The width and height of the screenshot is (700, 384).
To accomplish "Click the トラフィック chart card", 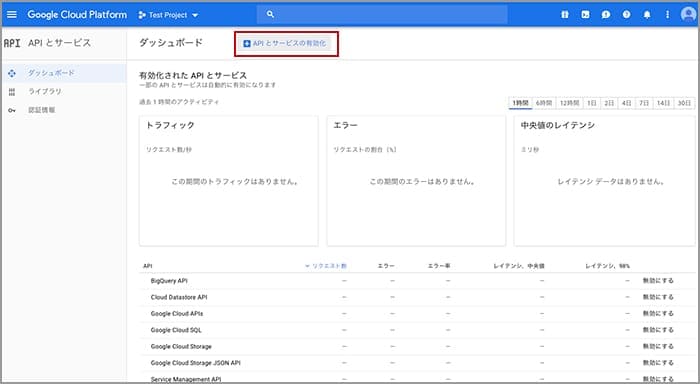I will pos(229,181).
